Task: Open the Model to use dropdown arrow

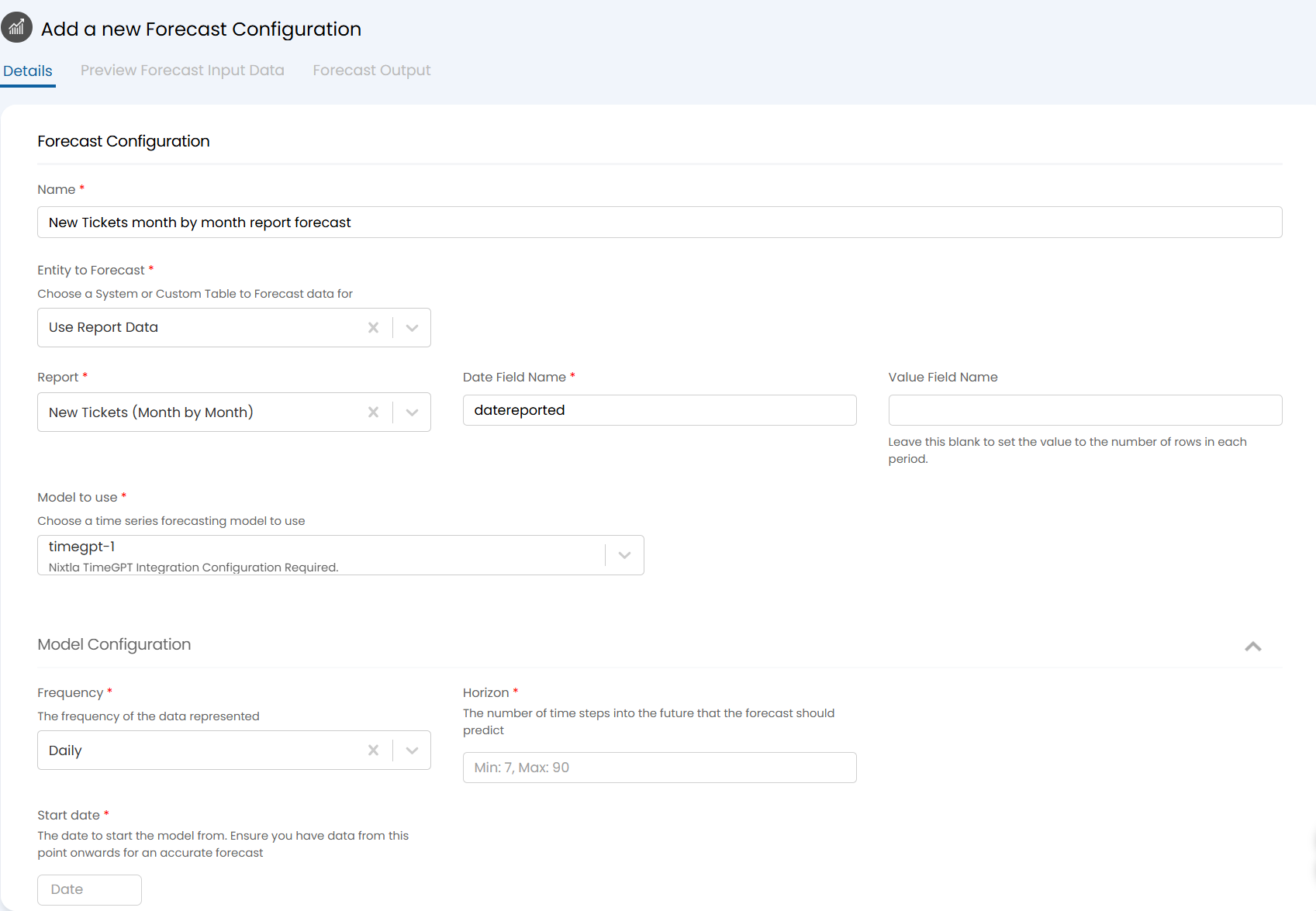Action: click(624, 555)
